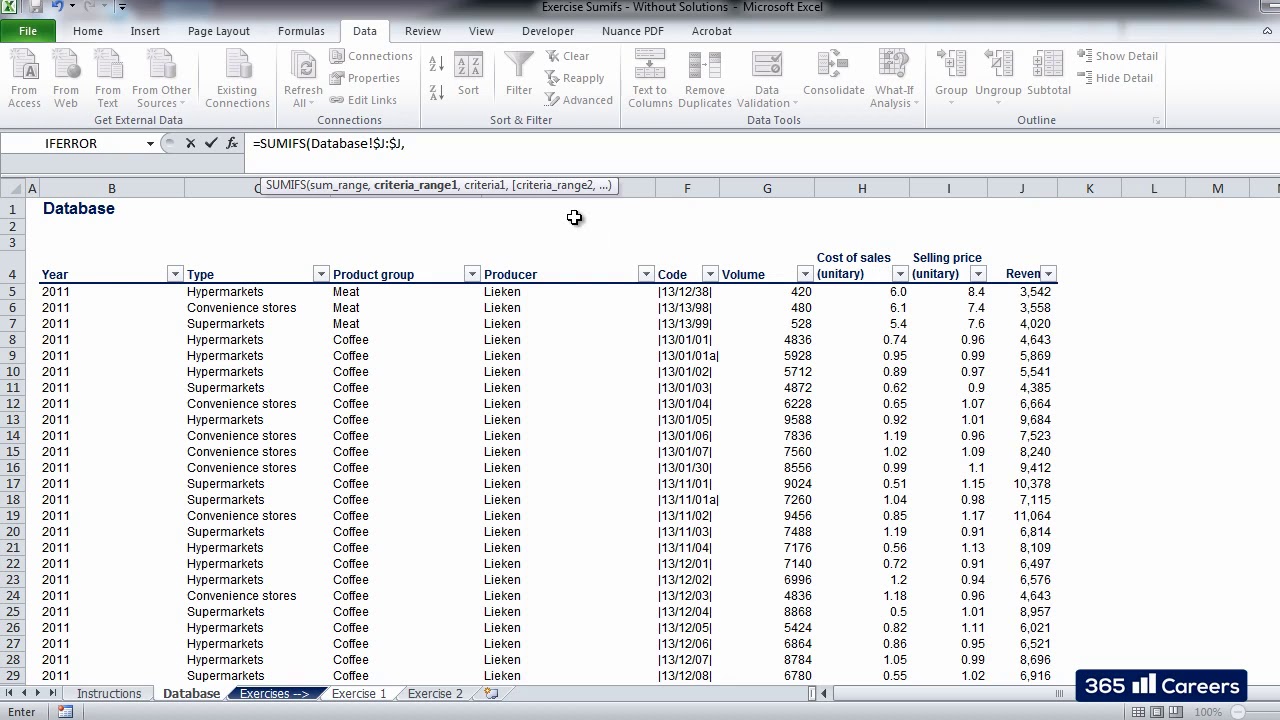Insert a new worksheet tab icon
This screenshot has height=720, width=1280.
point(490,693)
